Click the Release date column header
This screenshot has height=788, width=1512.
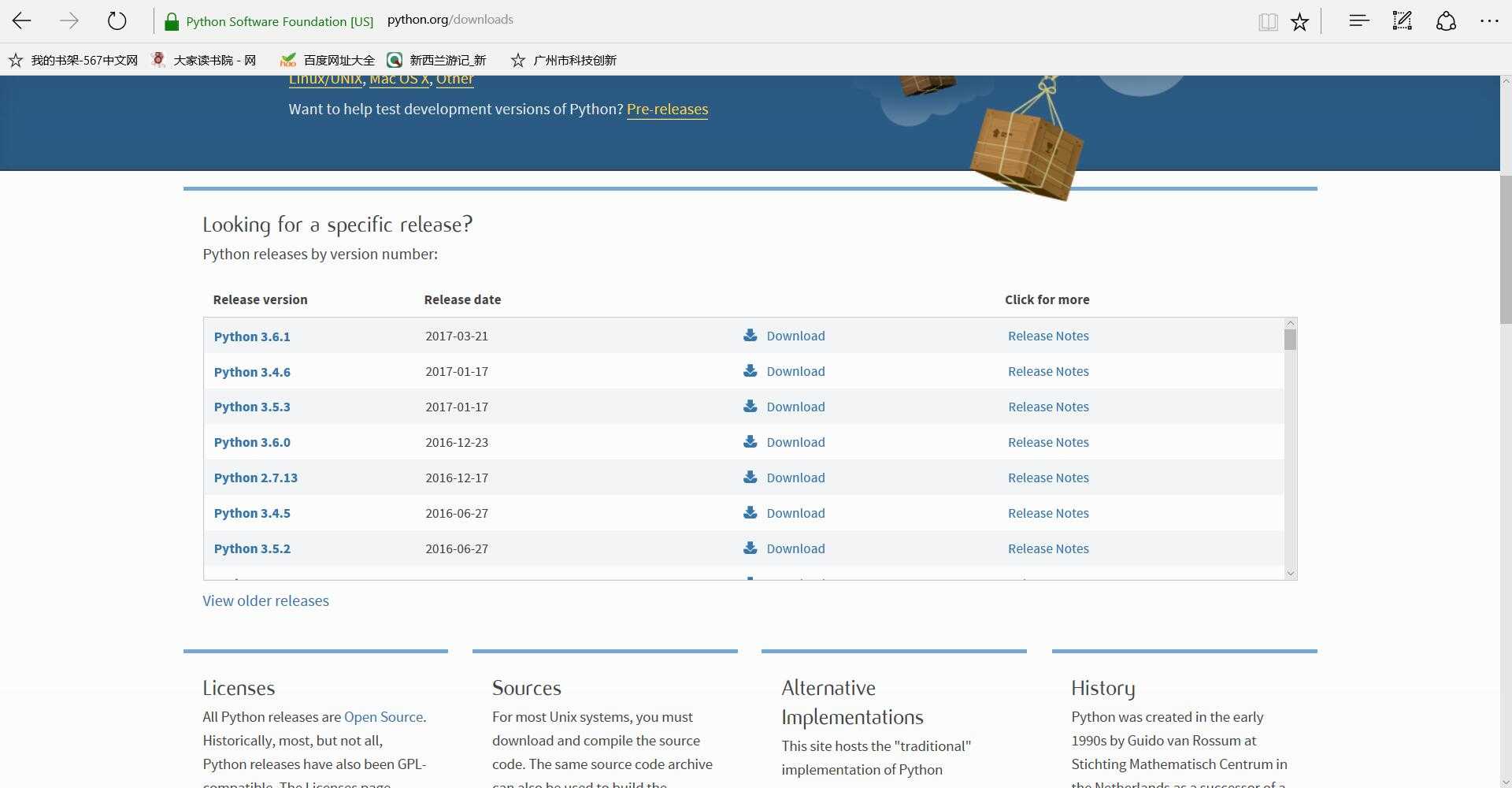click(462, 299)
